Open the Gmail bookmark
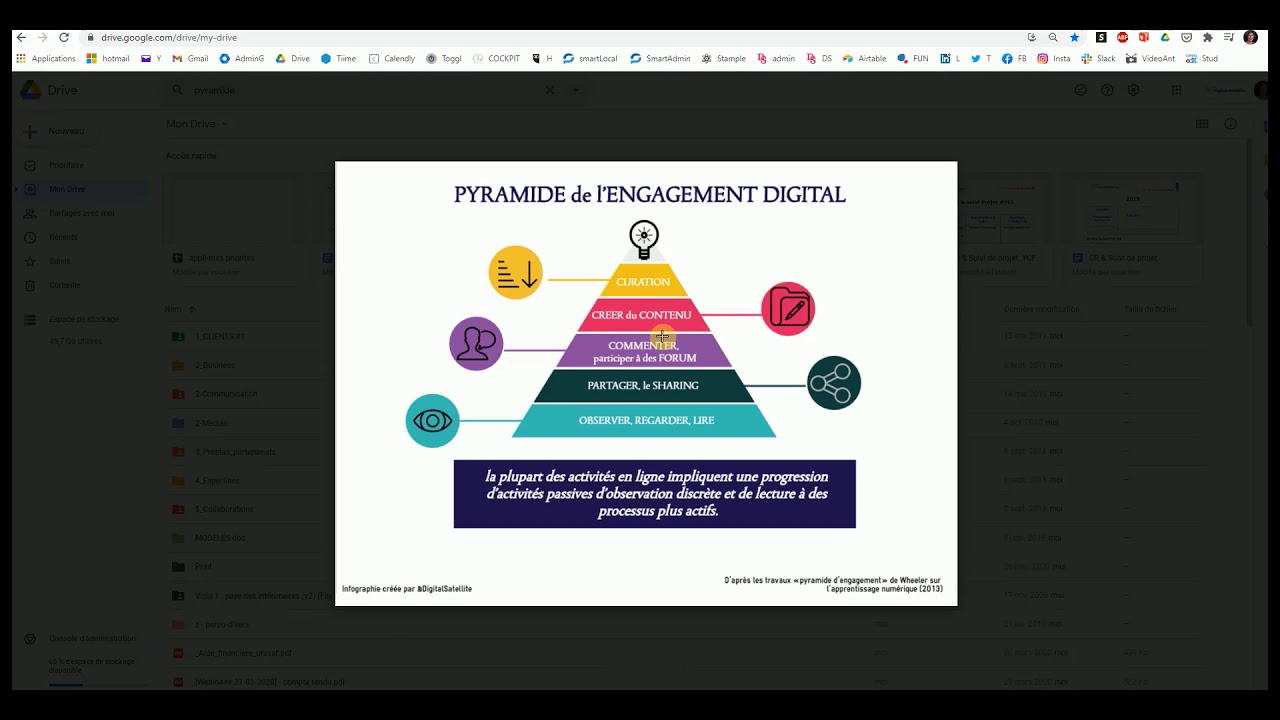This screenshot has height=720, width=1280. 190,59
